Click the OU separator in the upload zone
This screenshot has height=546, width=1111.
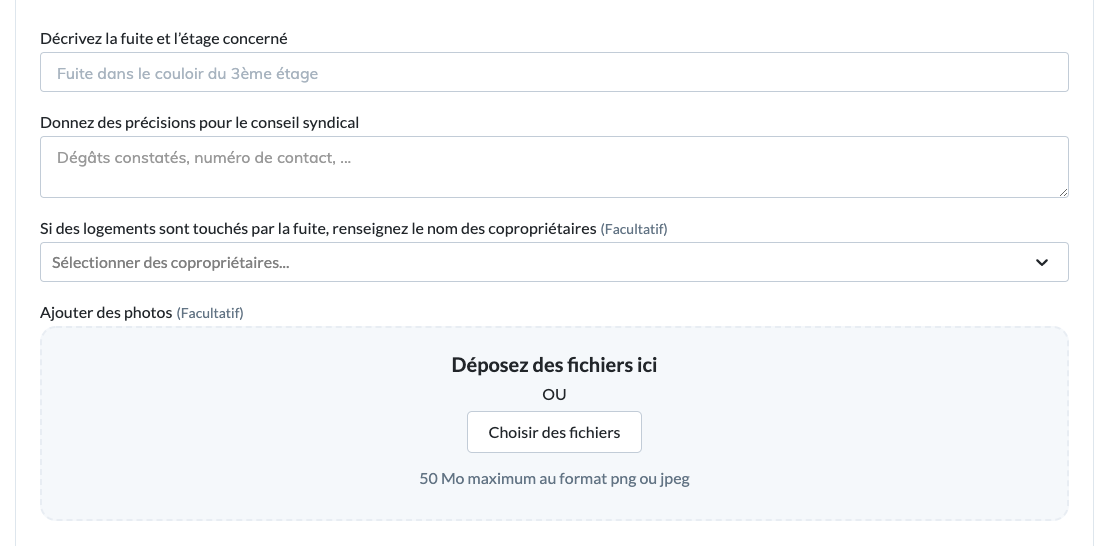[554, 394]
